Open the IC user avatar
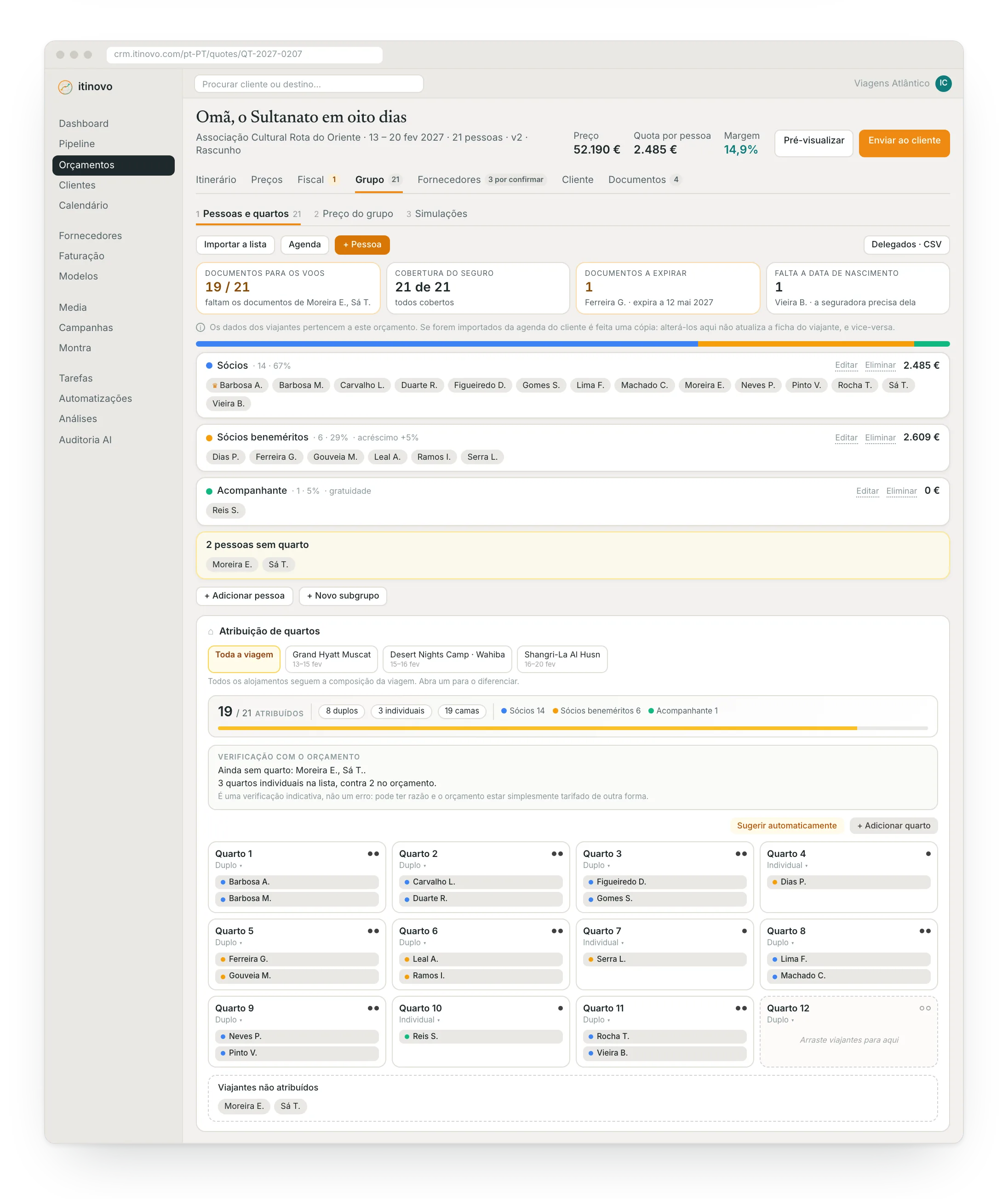This screenshot has width=1008, height=1199. click(943, 83)
